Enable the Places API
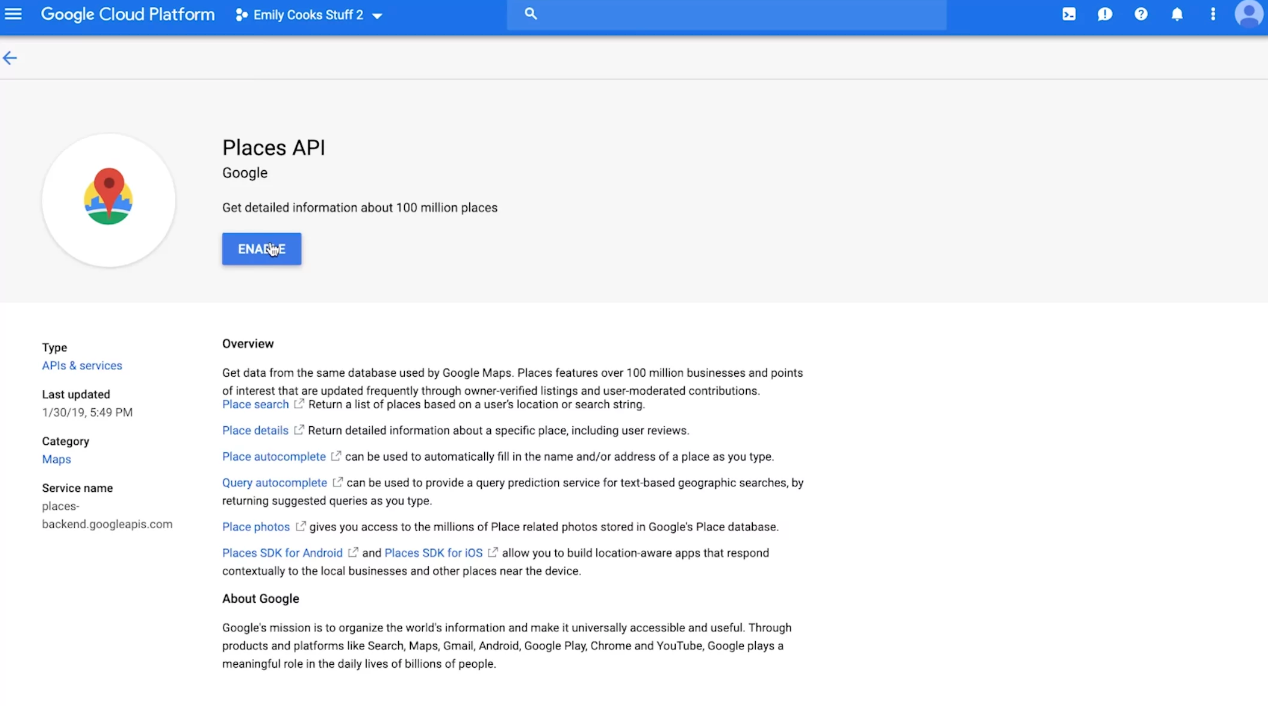This screenshot has width=1268, height=712. click(x=262, y=249)
